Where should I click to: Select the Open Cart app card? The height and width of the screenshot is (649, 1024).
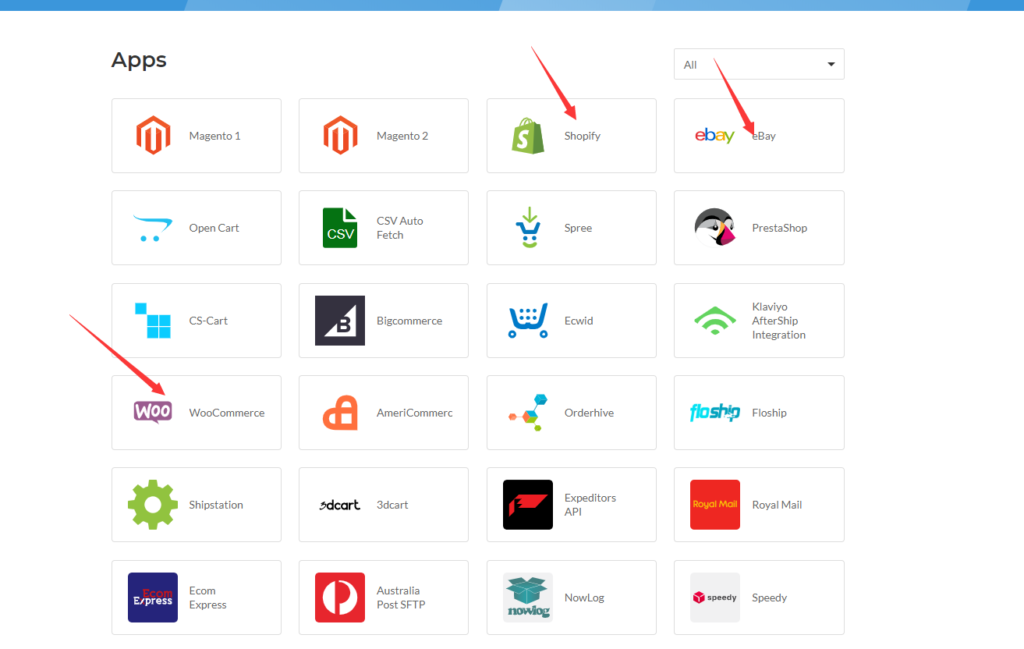click(196, 228)
